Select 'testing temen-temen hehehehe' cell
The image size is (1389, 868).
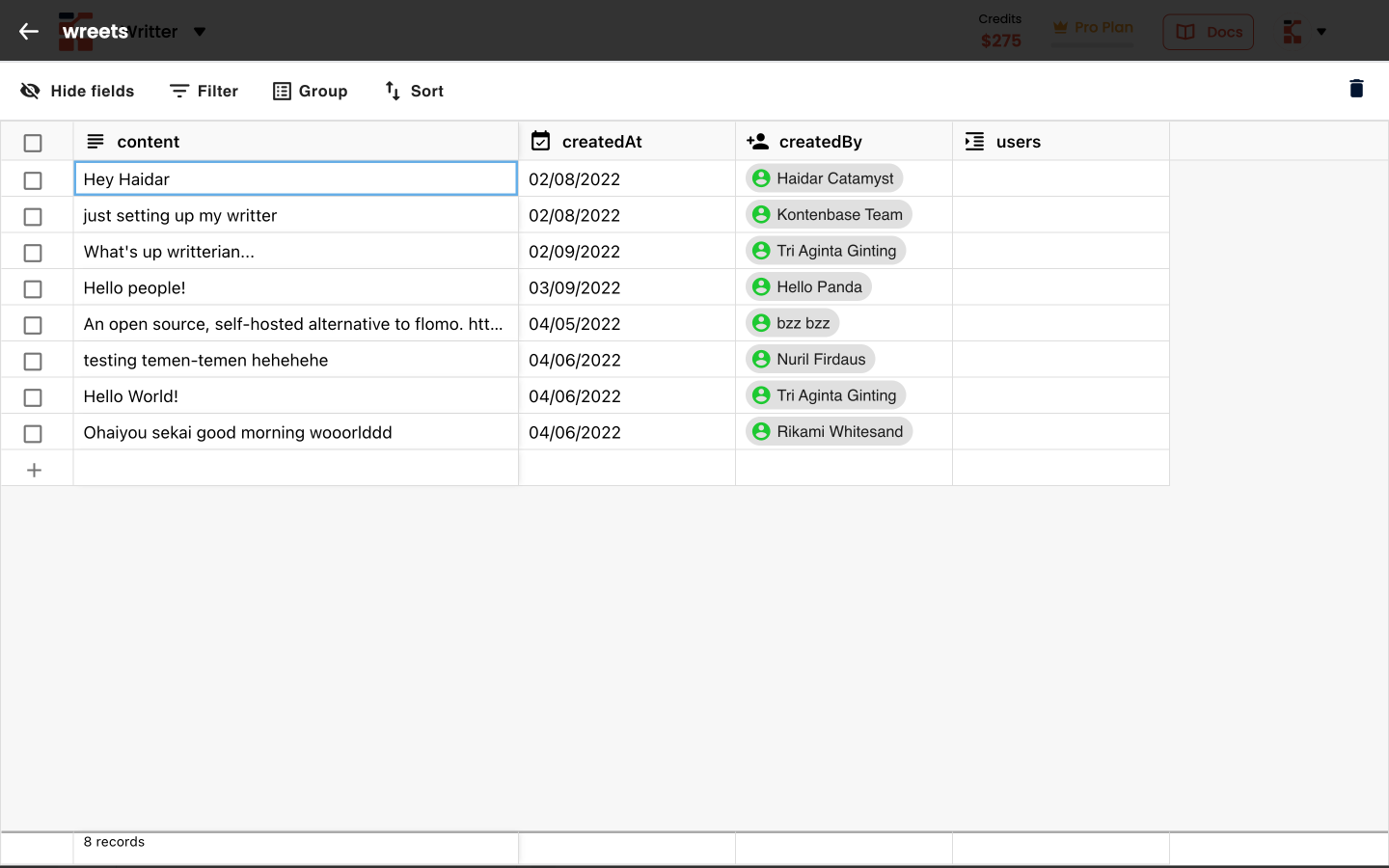296,360
